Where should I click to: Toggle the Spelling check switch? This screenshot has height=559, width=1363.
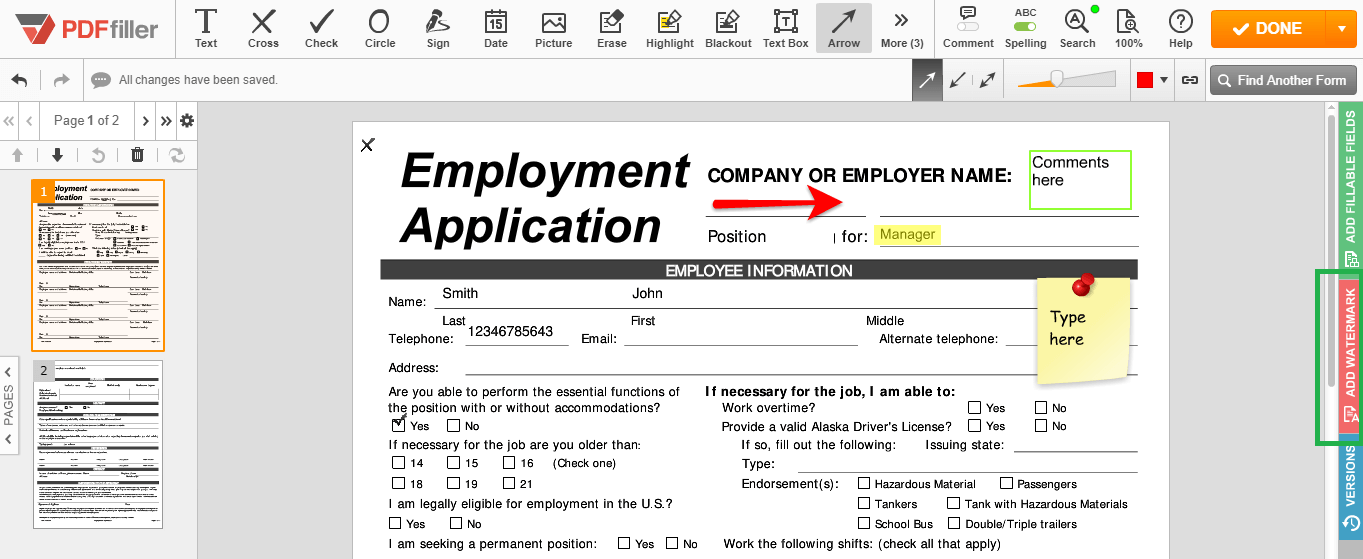coord(1025,25)
